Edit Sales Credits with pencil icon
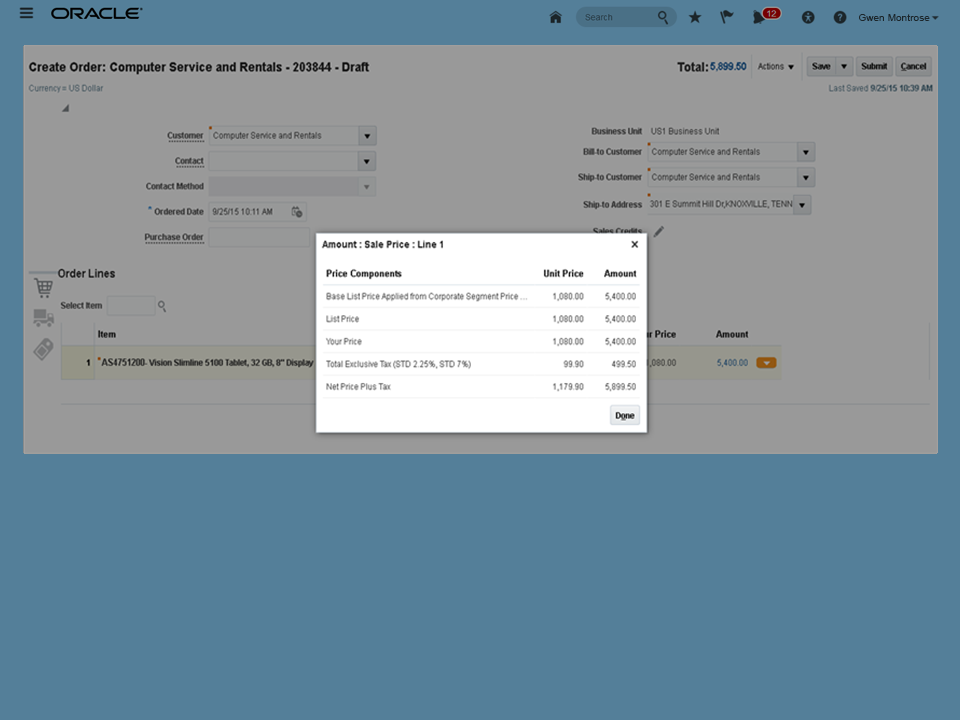Viewport: 960px width, 720px height. tap(659, 231)
